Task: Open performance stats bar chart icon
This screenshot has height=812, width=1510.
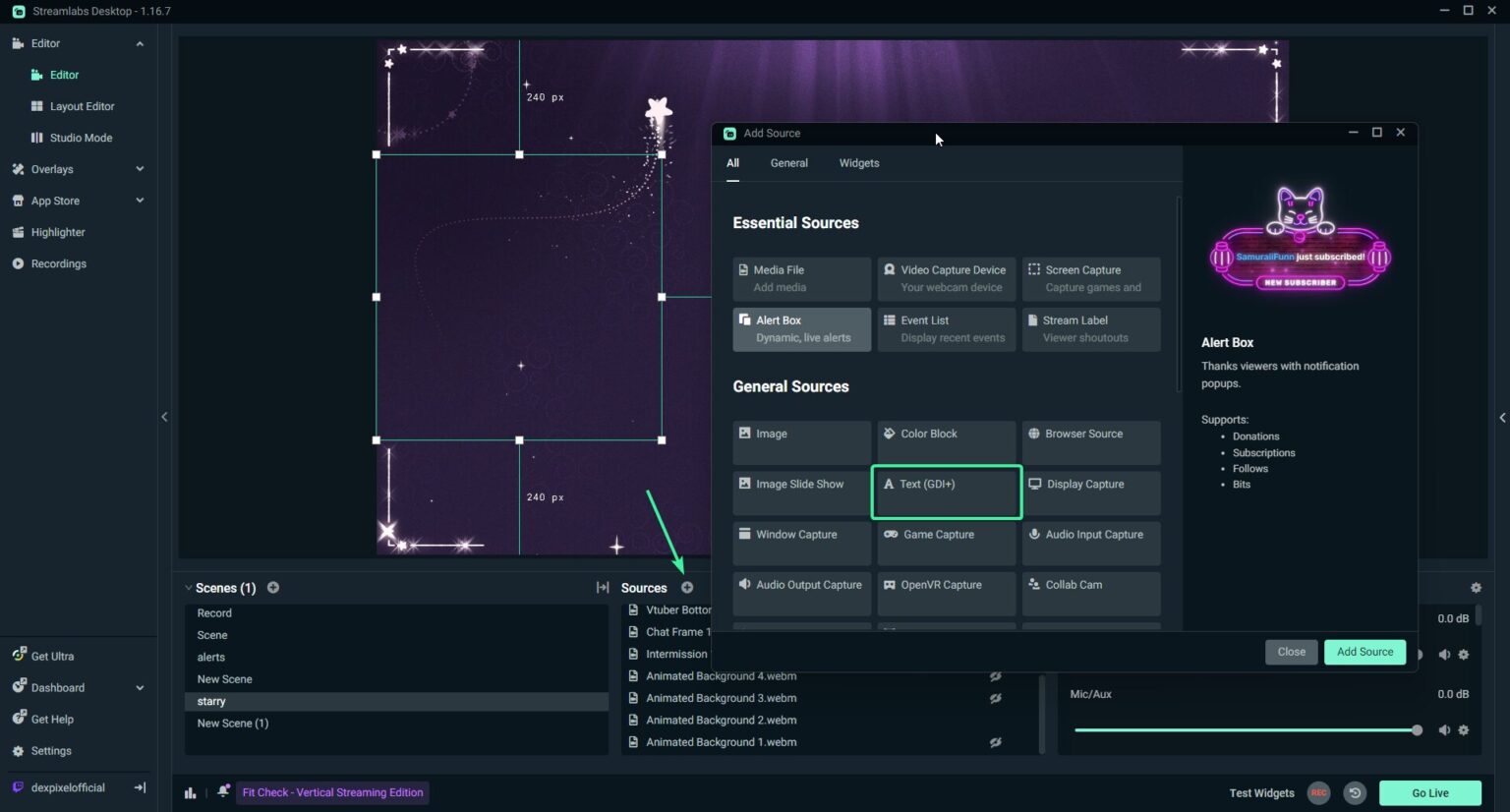Action: click(x=190, y=793)
